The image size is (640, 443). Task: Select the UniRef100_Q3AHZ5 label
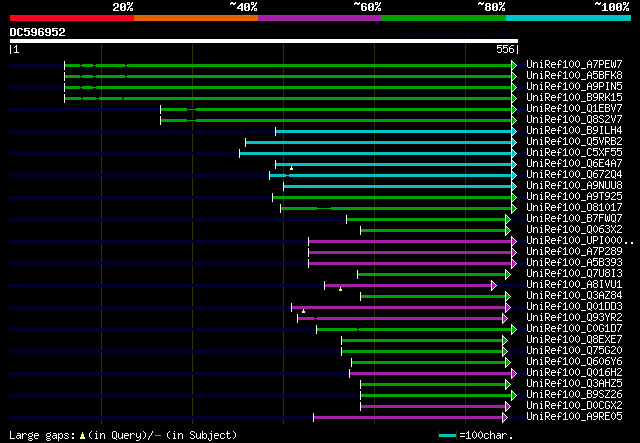[574, 384]
